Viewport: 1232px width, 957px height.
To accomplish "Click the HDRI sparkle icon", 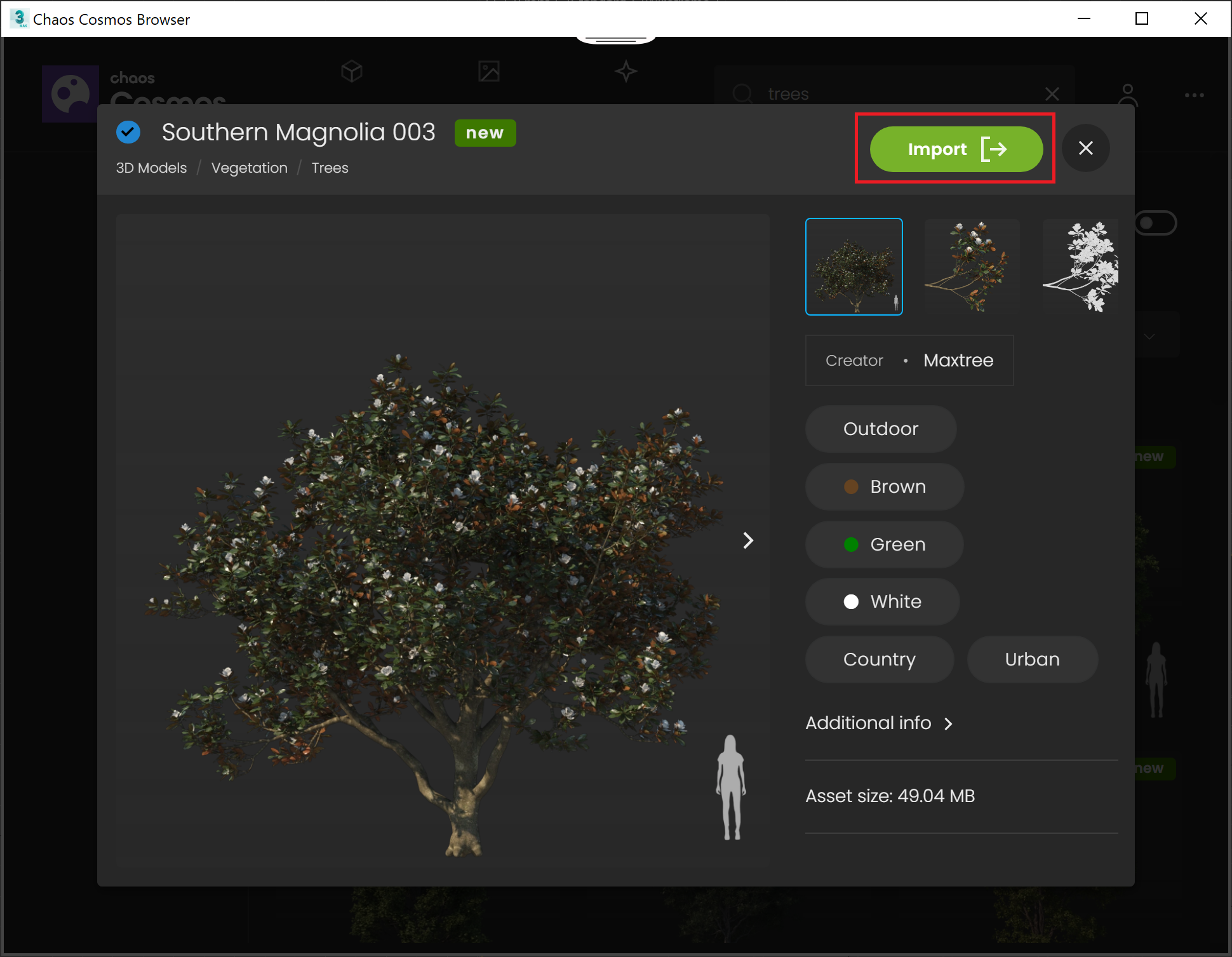I will click(626, 72).
